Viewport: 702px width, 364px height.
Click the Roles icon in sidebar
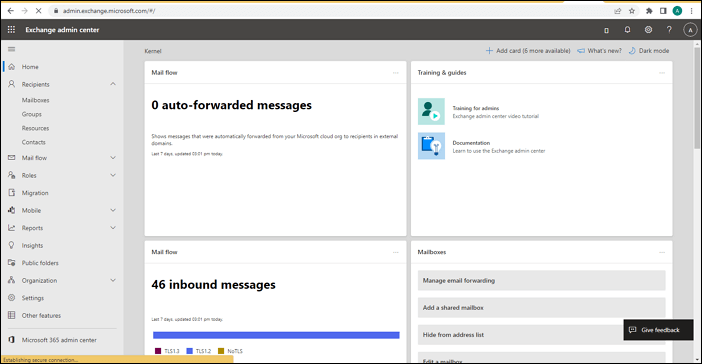(x=12, y=175)
